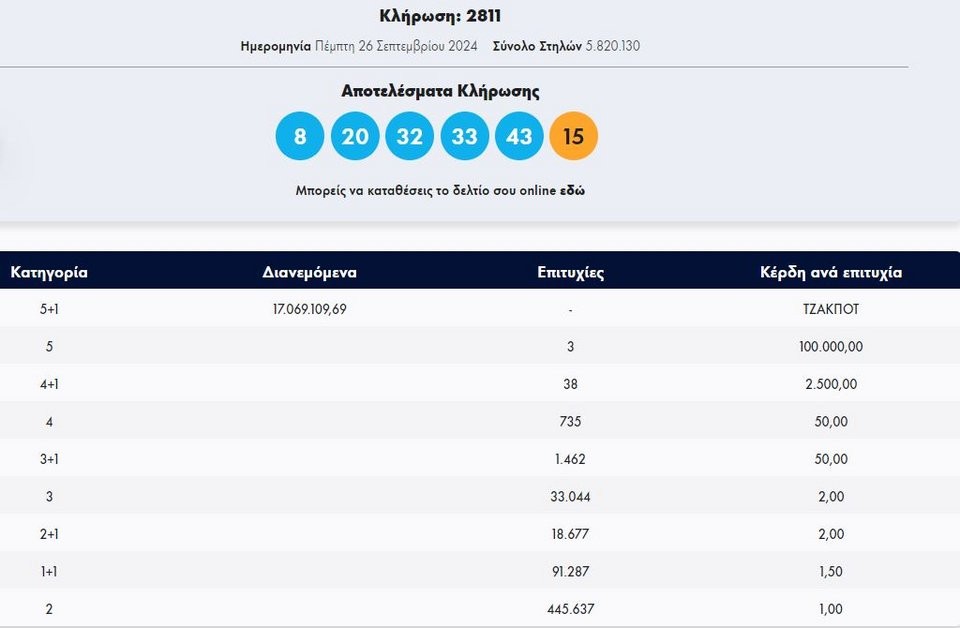Click the "Κλήρωση: 2811" heading

click(440, 15)
